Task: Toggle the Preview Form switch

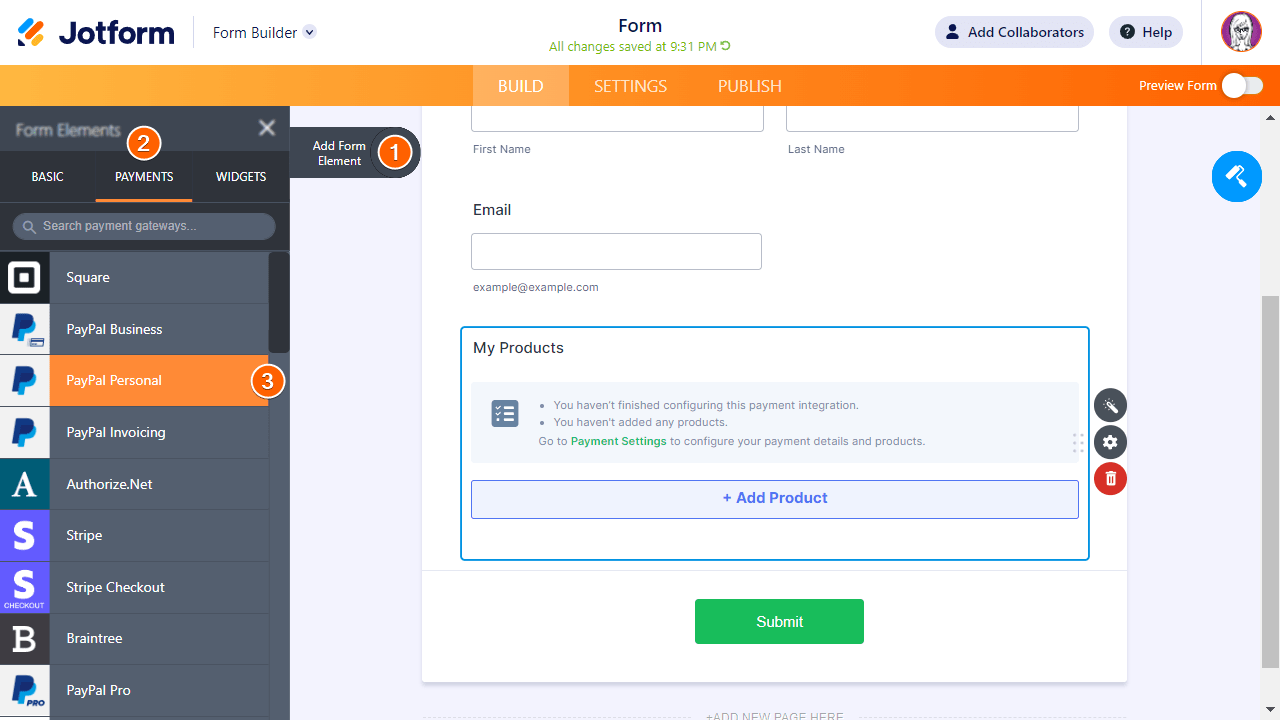Action: click(1242, 86)
